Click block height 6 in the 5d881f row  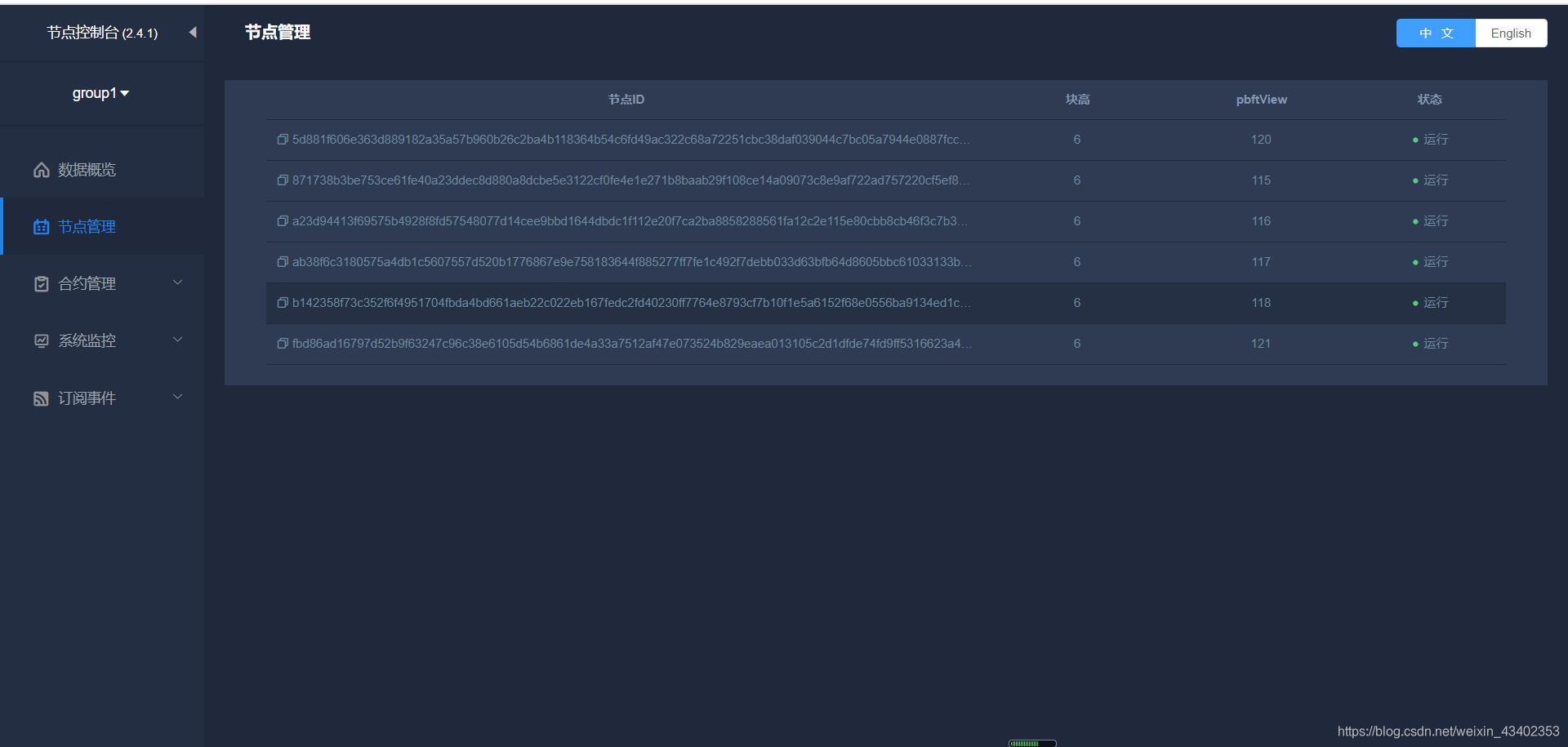tap(1077, 140)
